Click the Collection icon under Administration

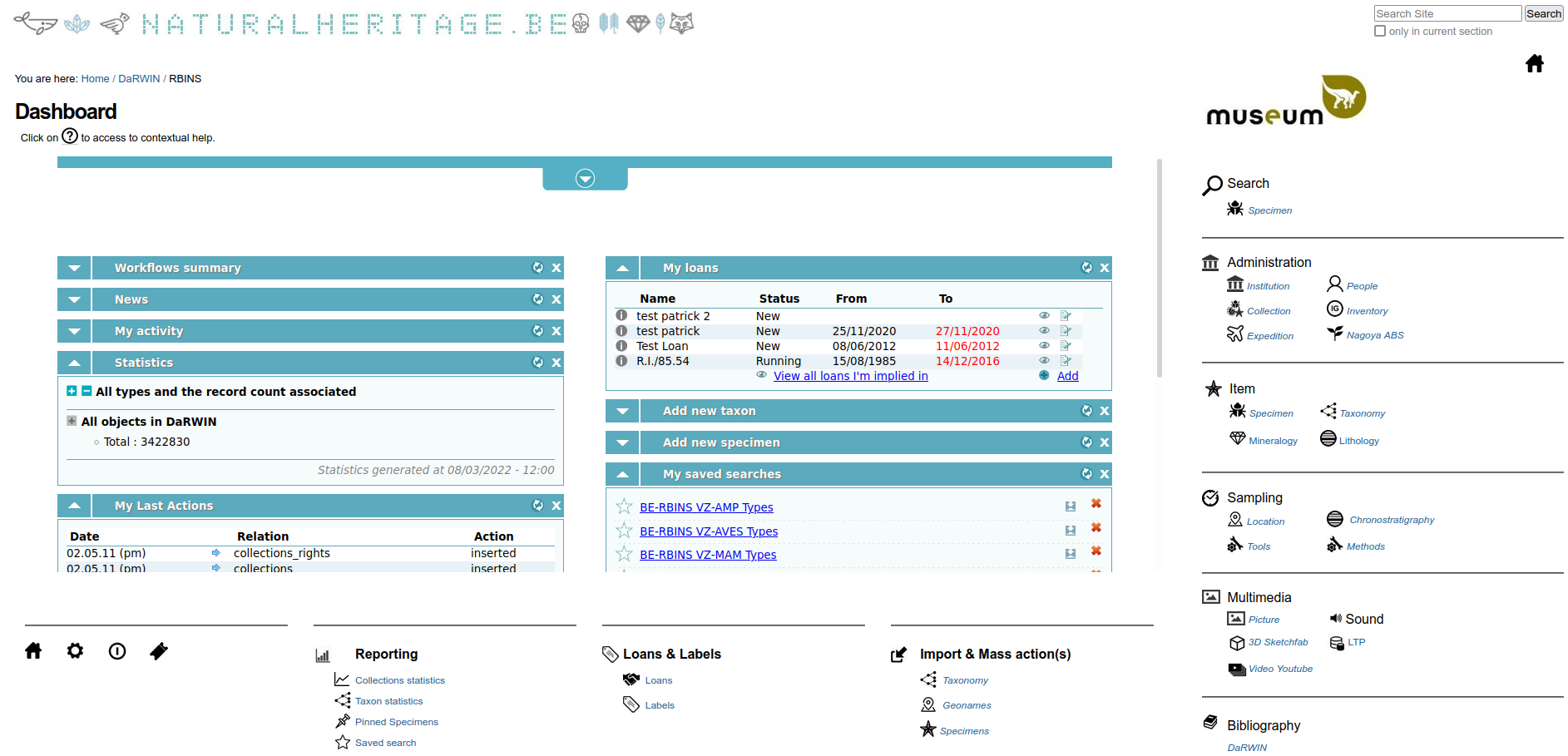[x=1237, y=309]
